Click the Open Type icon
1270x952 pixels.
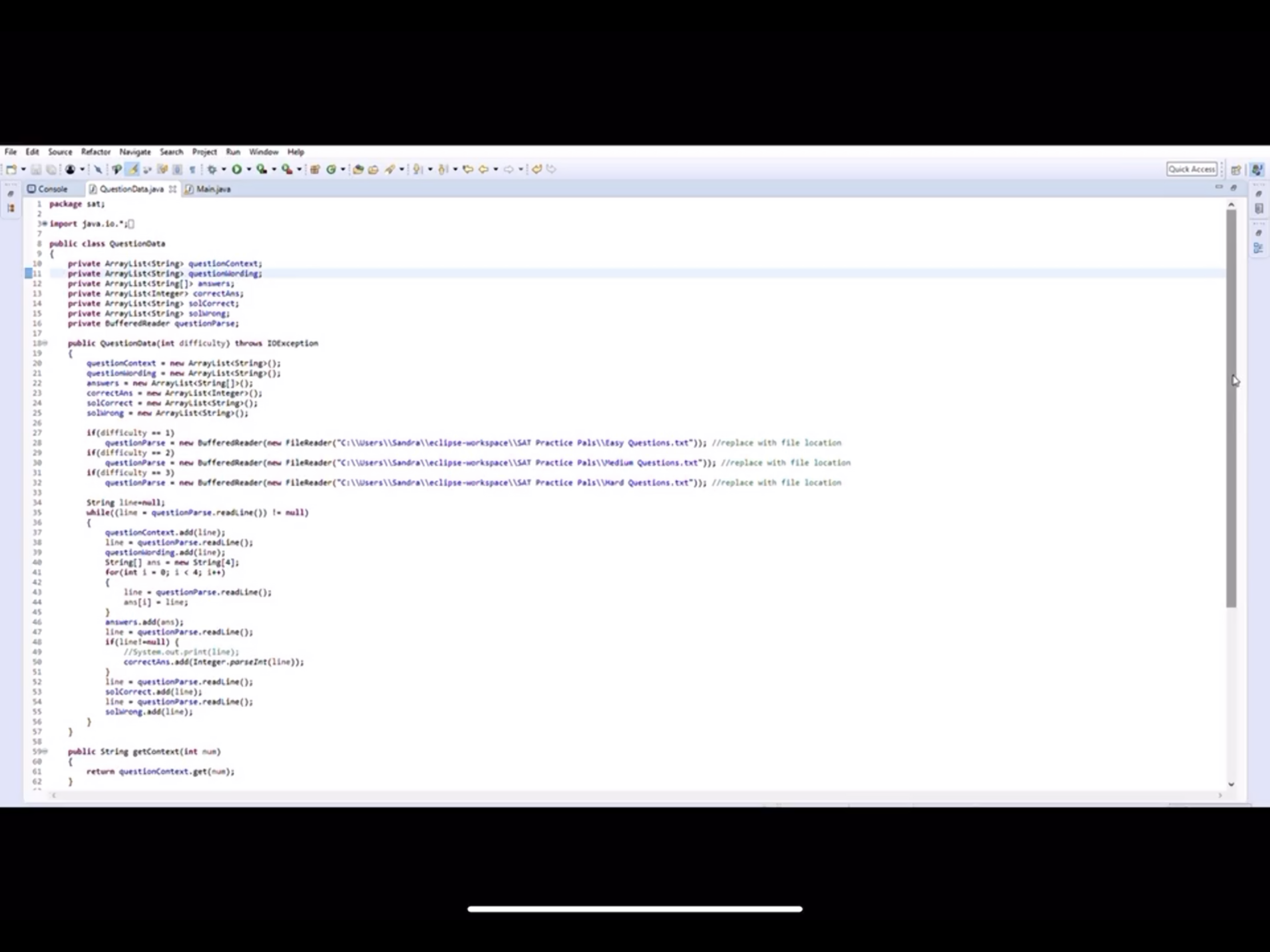click(x=357, y=170)
